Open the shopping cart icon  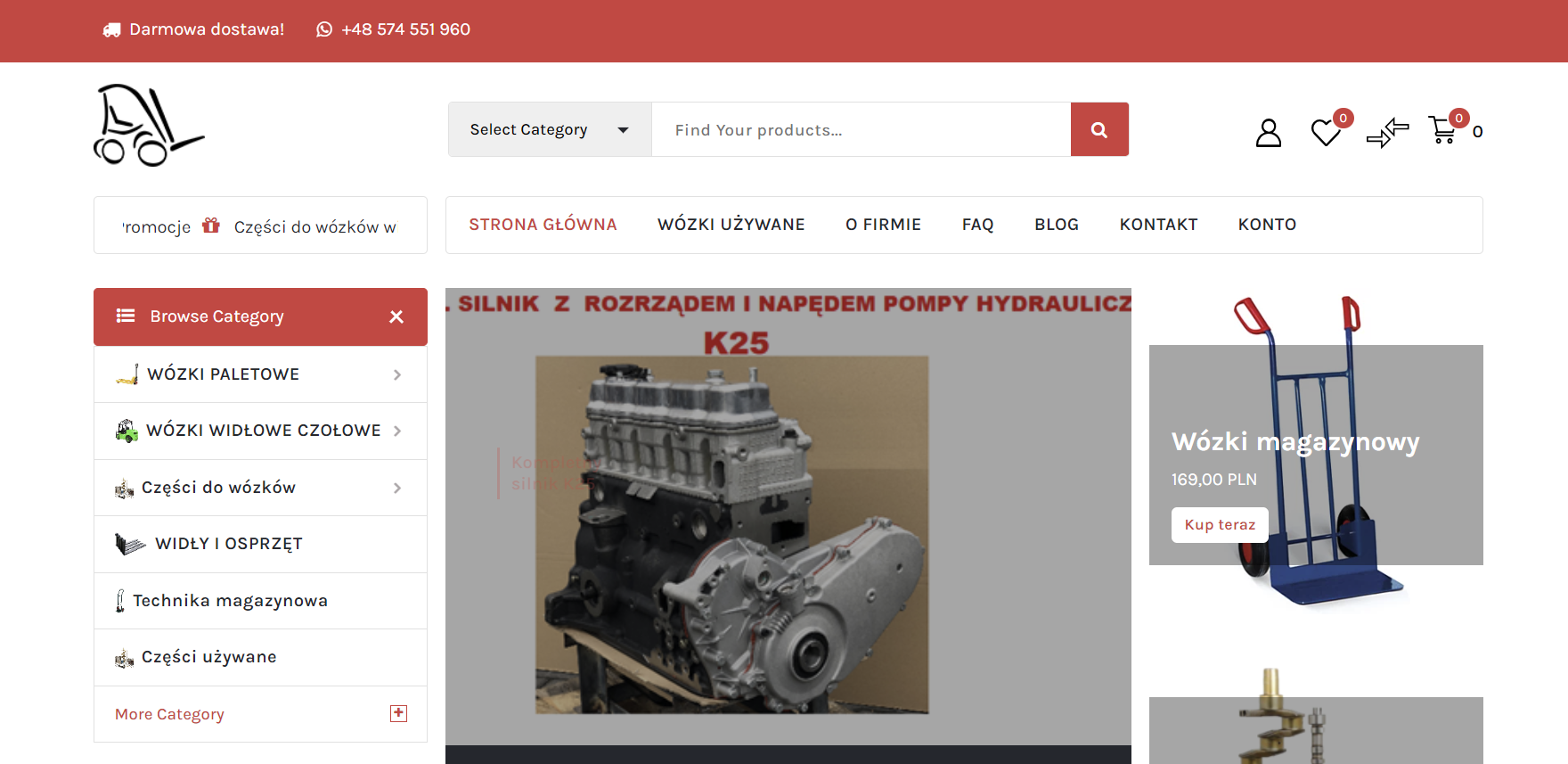[x=1442, y=130]
